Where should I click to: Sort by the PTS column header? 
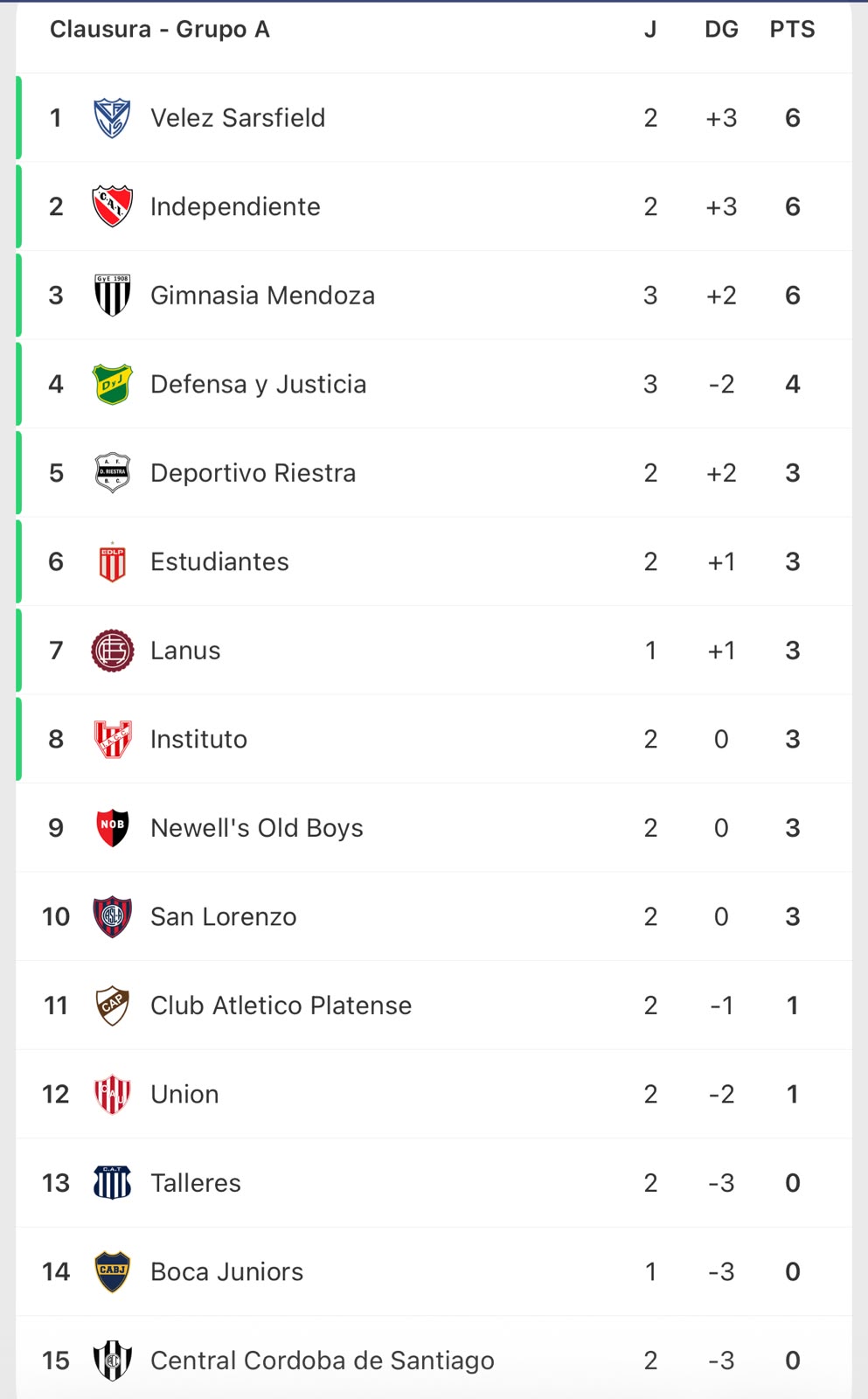pos(792,30)
